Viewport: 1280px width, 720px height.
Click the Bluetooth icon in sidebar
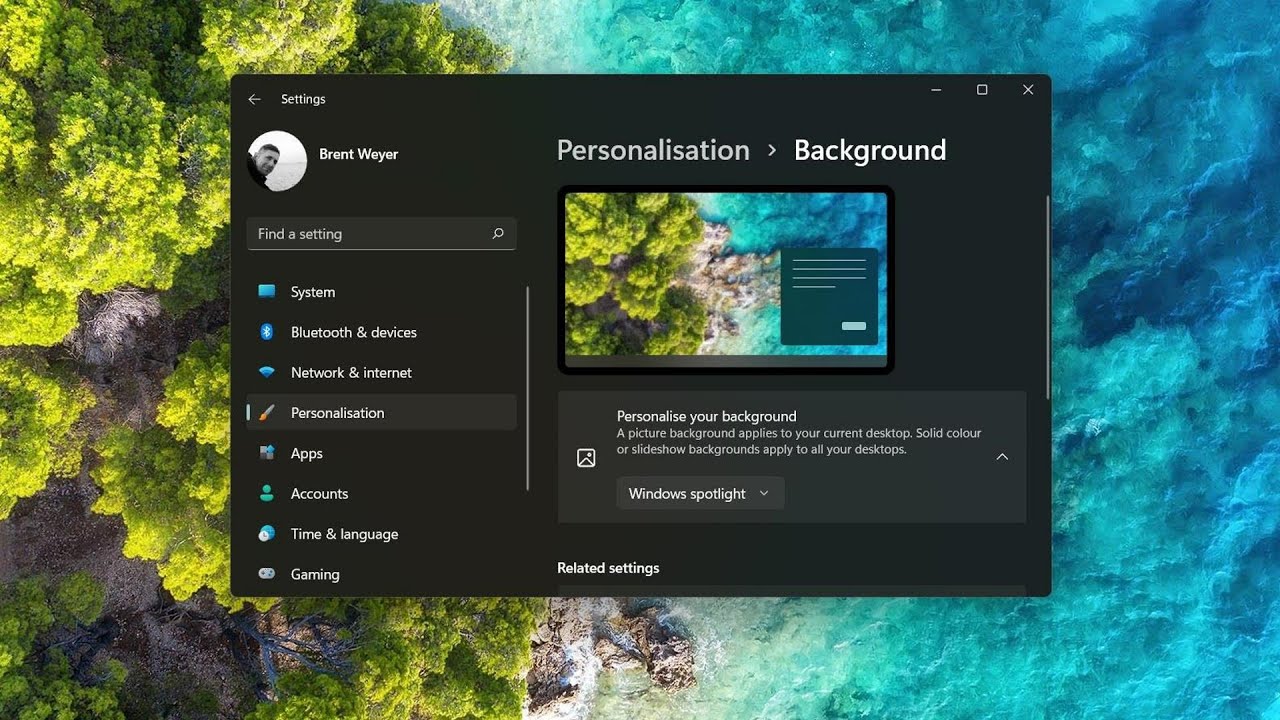(267, 332)
